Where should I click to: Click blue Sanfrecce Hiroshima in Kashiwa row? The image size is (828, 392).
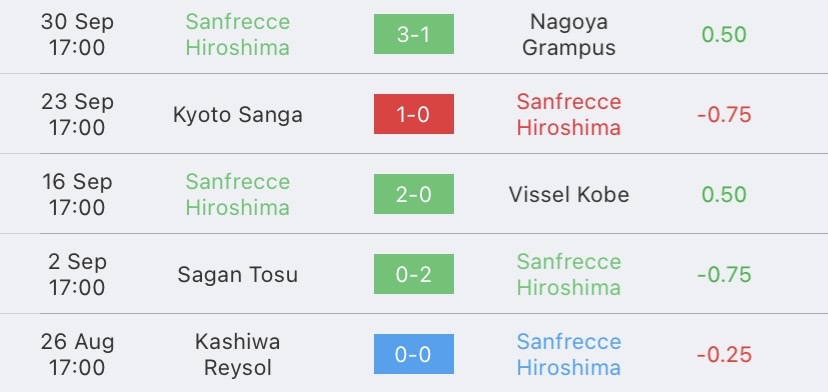coord(569,354)
